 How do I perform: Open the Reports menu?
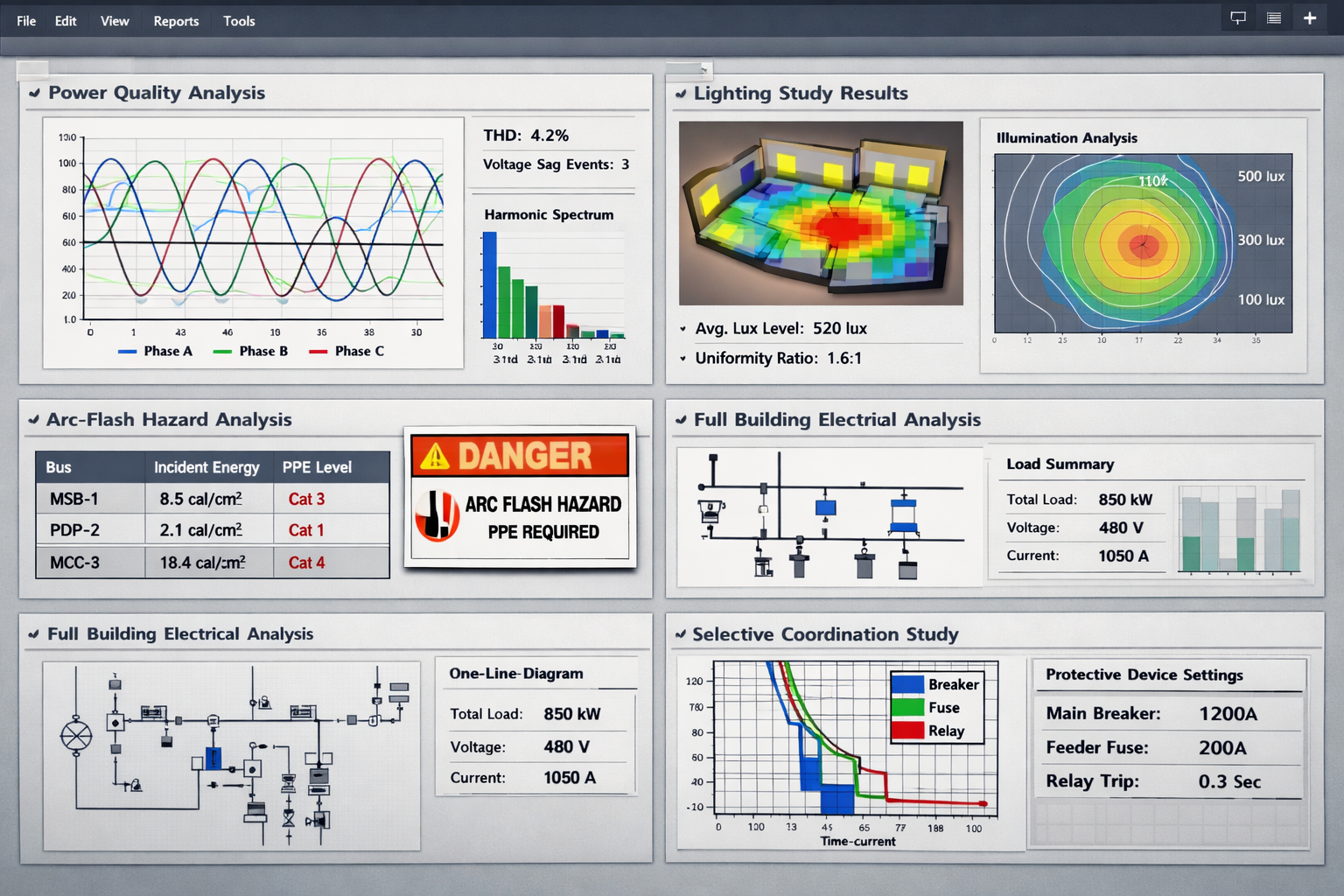tap(176, 21)
